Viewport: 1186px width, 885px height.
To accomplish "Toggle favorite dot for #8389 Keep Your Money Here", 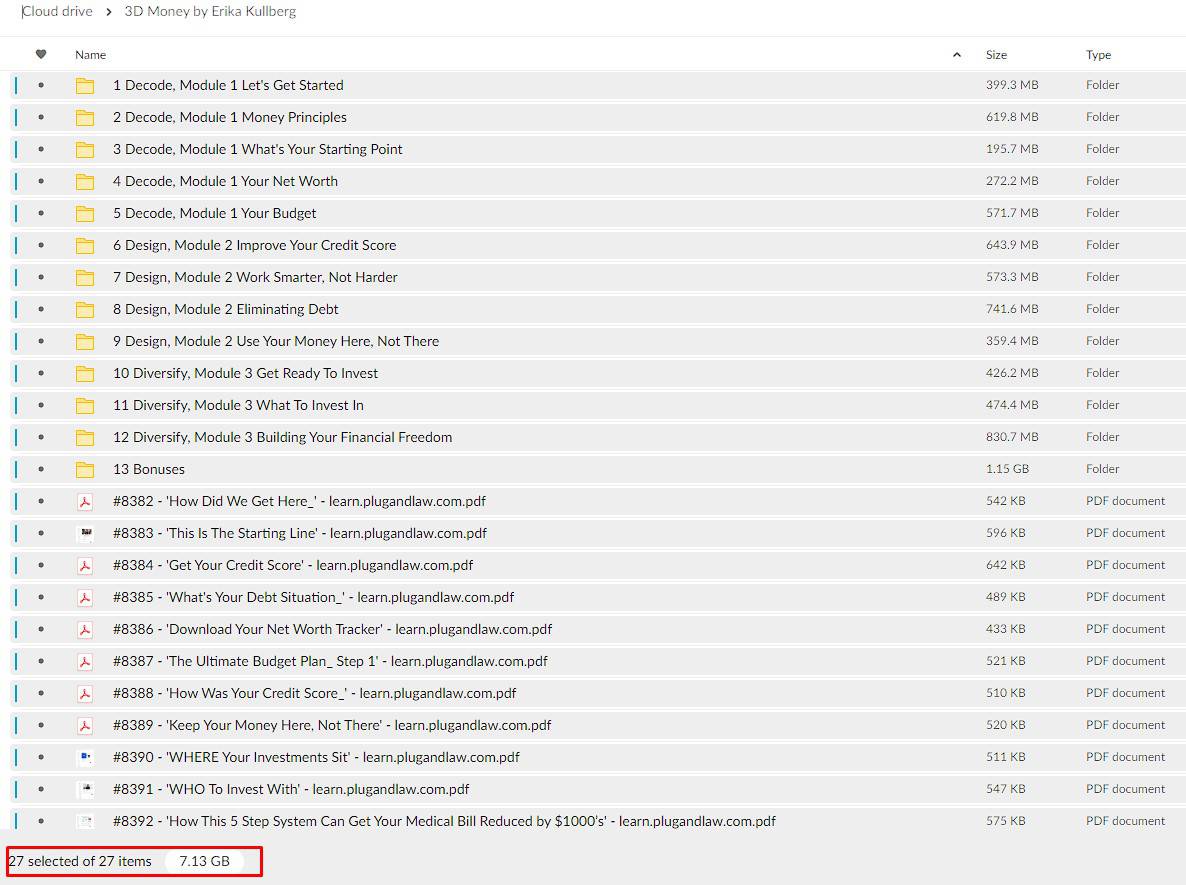I will coord(41,725).
